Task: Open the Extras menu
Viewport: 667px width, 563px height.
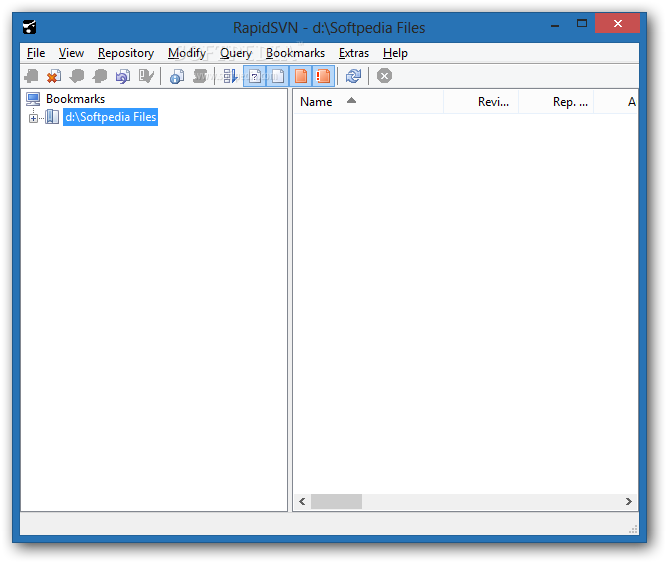Action: coord(353,53)
